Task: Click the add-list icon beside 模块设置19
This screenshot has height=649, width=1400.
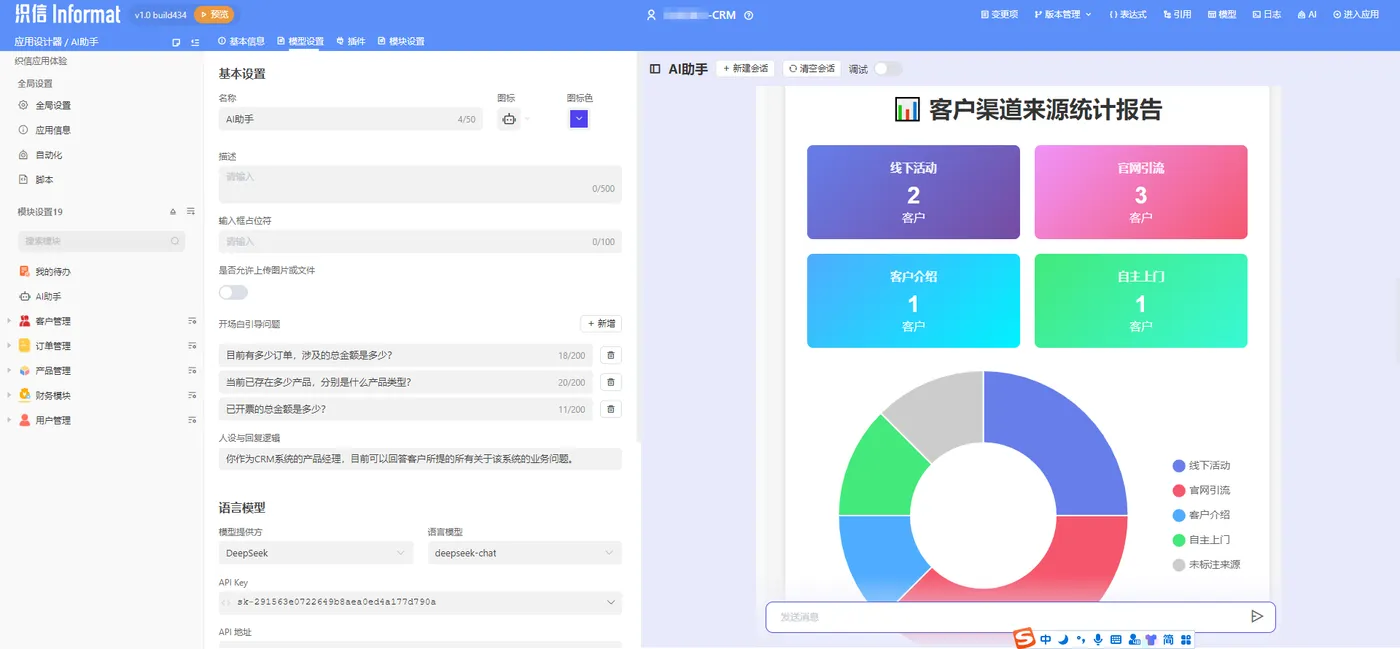Action: click(x=190, y=211)
